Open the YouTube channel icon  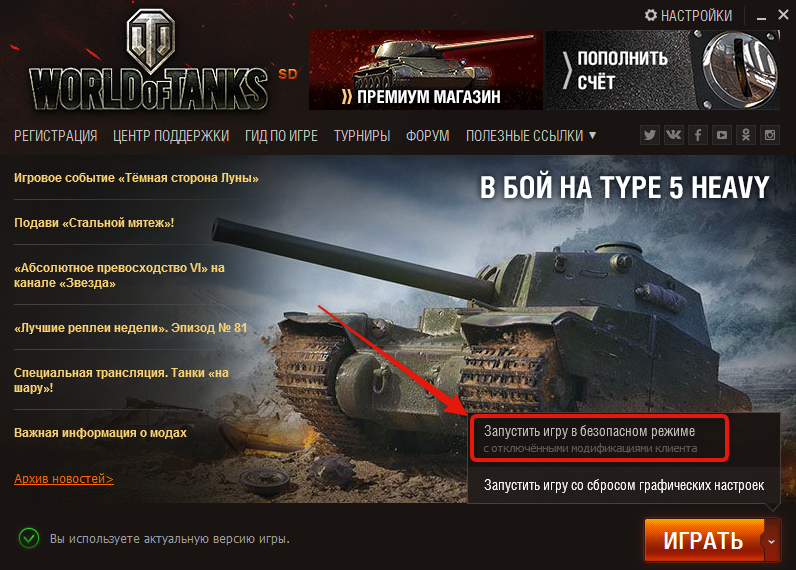pyautogui.click(x=722, y=135)
